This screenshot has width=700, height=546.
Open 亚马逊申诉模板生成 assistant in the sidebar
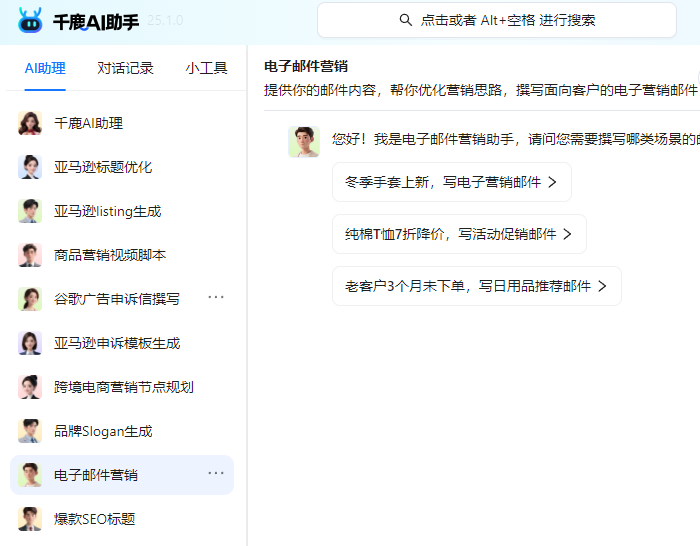pos(117,343)
